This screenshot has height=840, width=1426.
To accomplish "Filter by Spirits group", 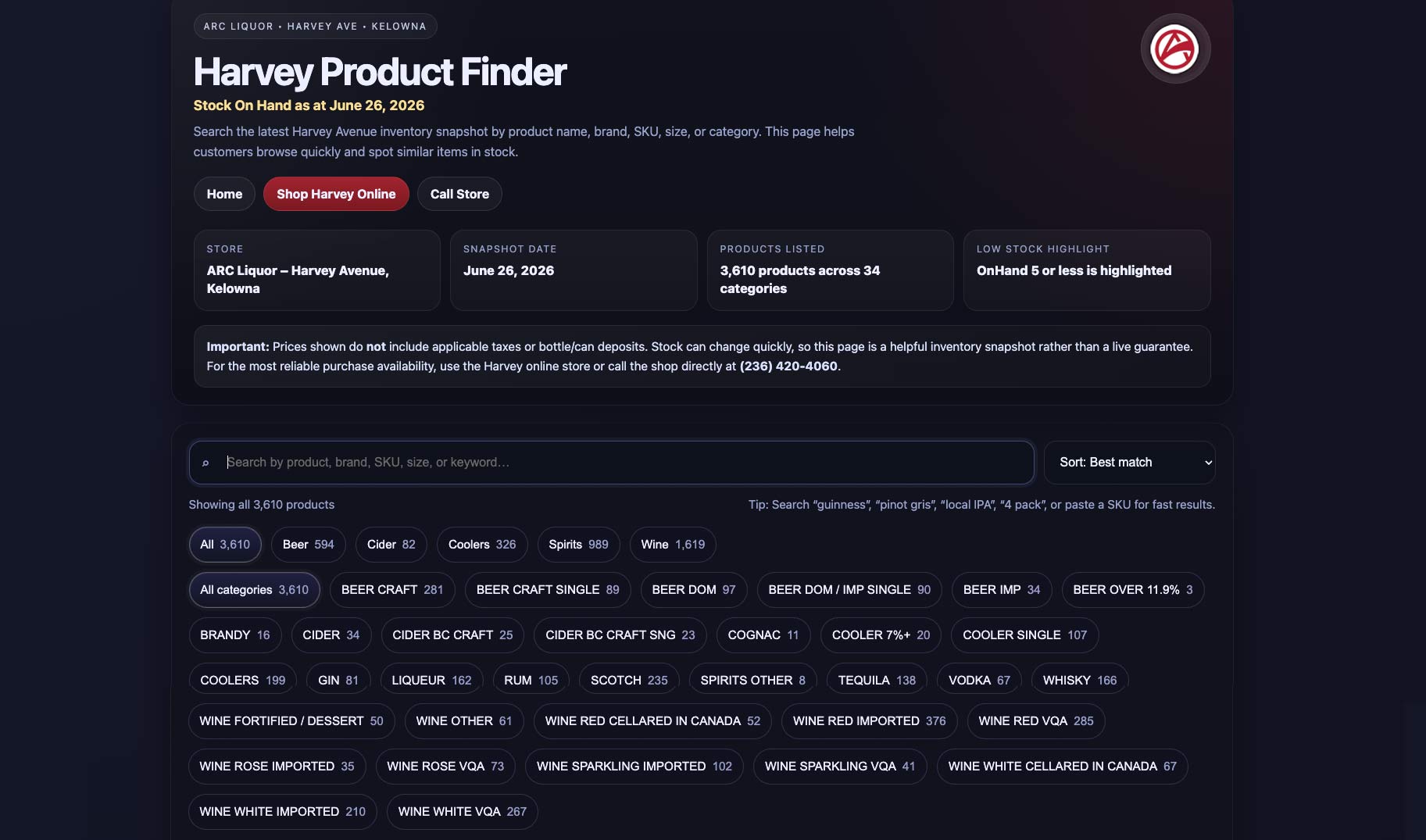I will tap(578, 545).
